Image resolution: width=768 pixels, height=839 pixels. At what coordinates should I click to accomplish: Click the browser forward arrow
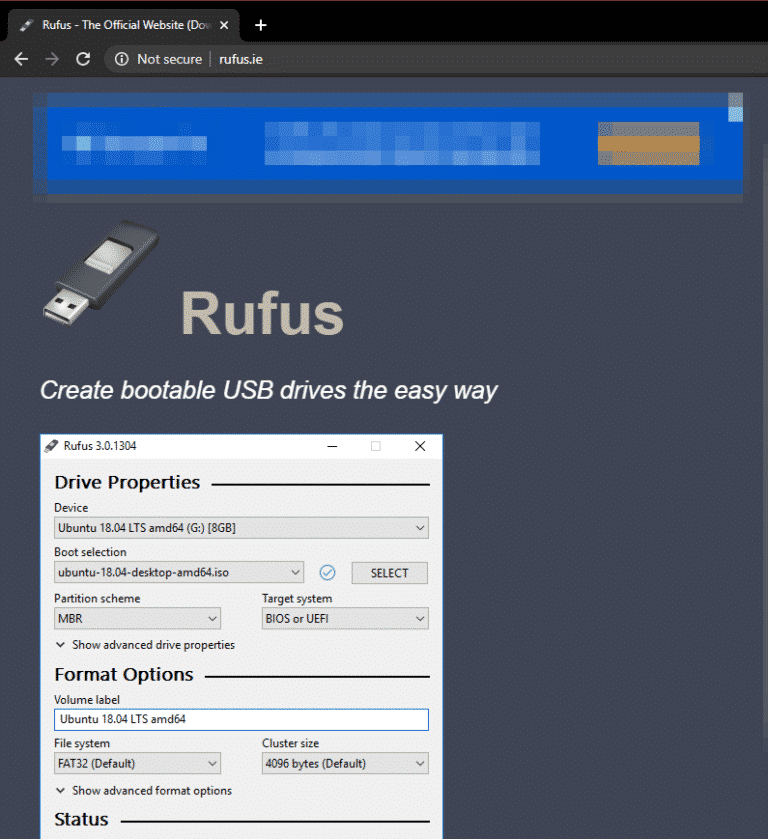(x=52, y=59)
